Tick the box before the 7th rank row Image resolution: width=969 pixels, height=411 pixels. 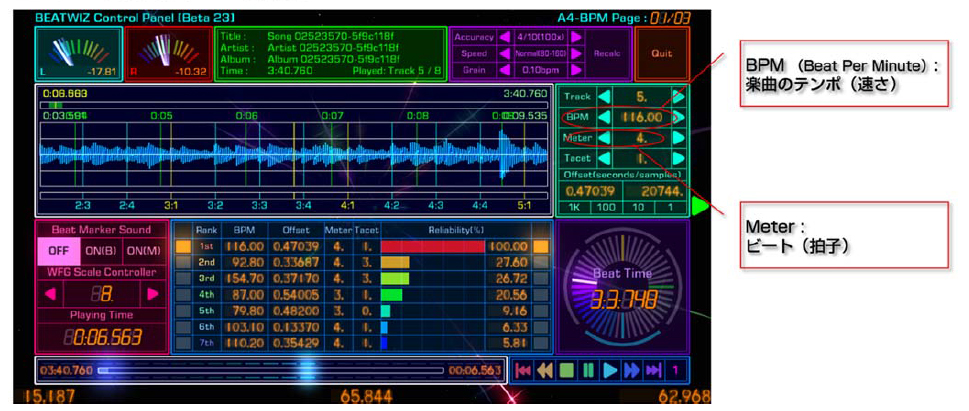pos(183,343)
